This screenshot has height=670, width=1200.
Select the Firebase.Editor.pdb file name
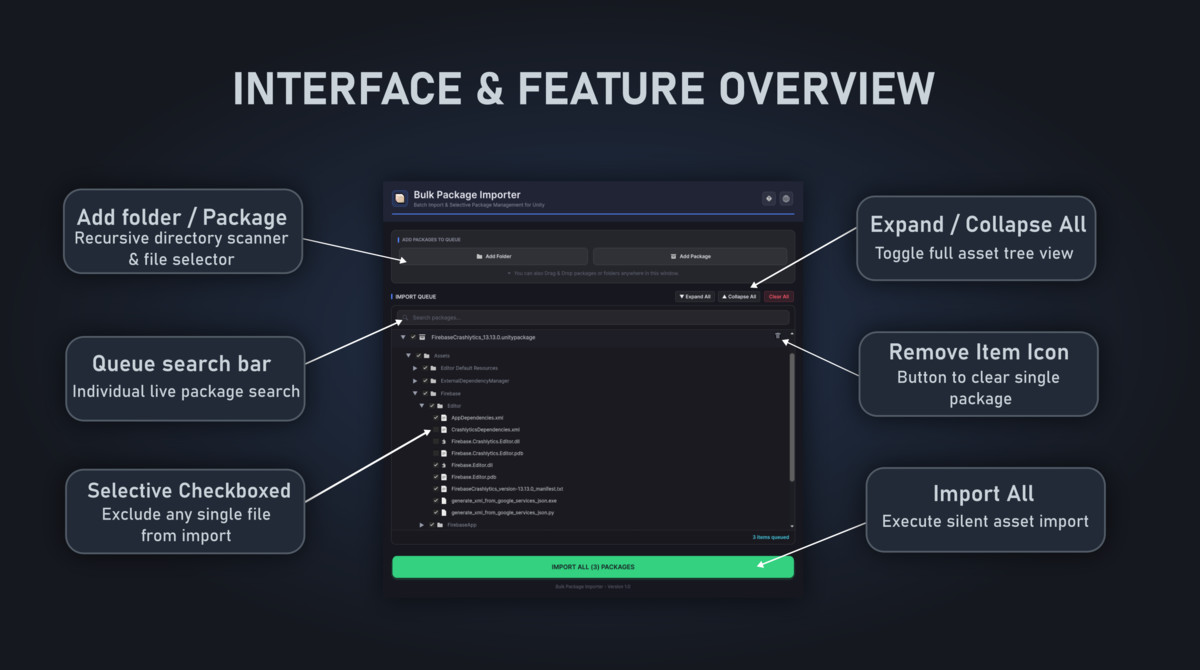pyautogui.click(x=474, y=477)
